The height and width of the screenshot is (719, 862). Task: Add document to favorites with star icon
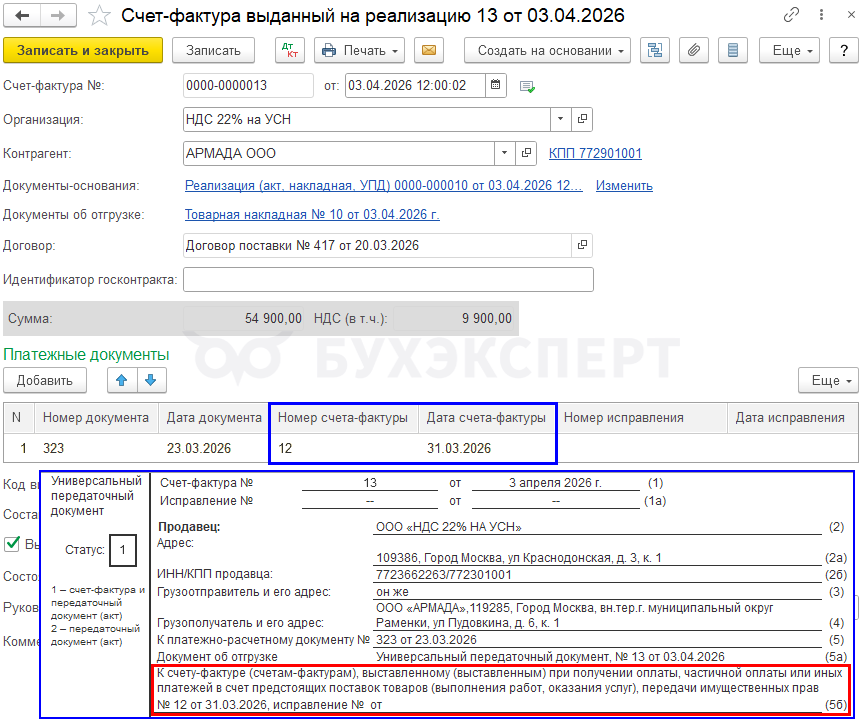[99, 16]
